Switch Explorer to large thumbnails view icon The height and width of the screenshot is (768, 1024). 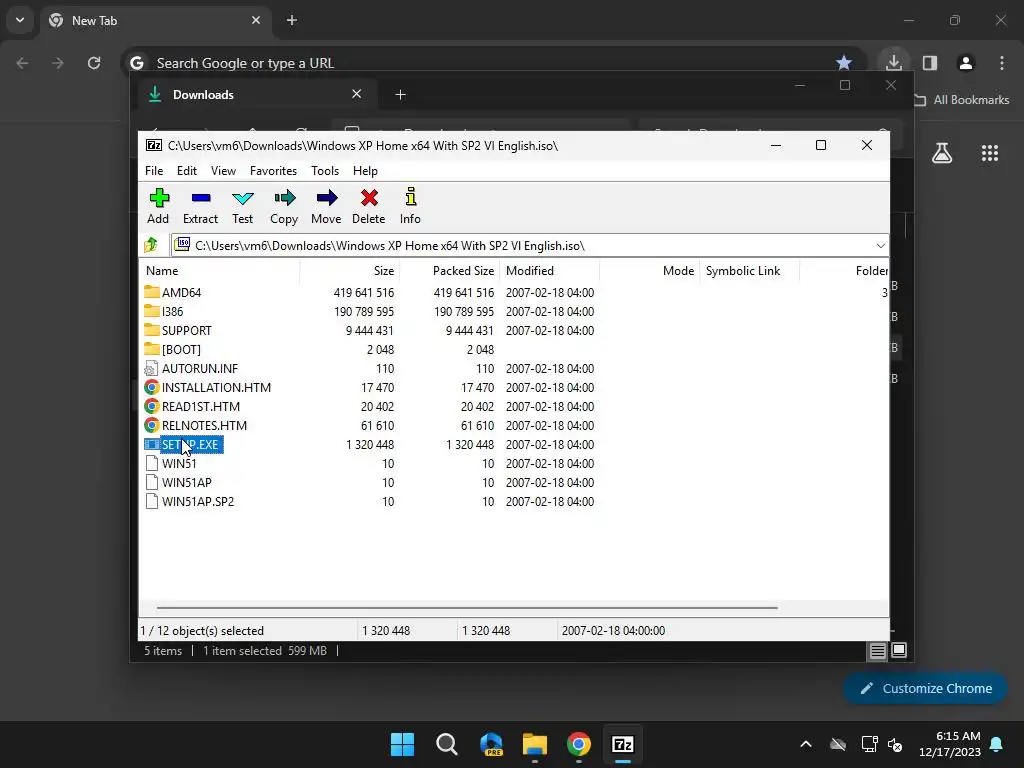(x=899, y=650)
